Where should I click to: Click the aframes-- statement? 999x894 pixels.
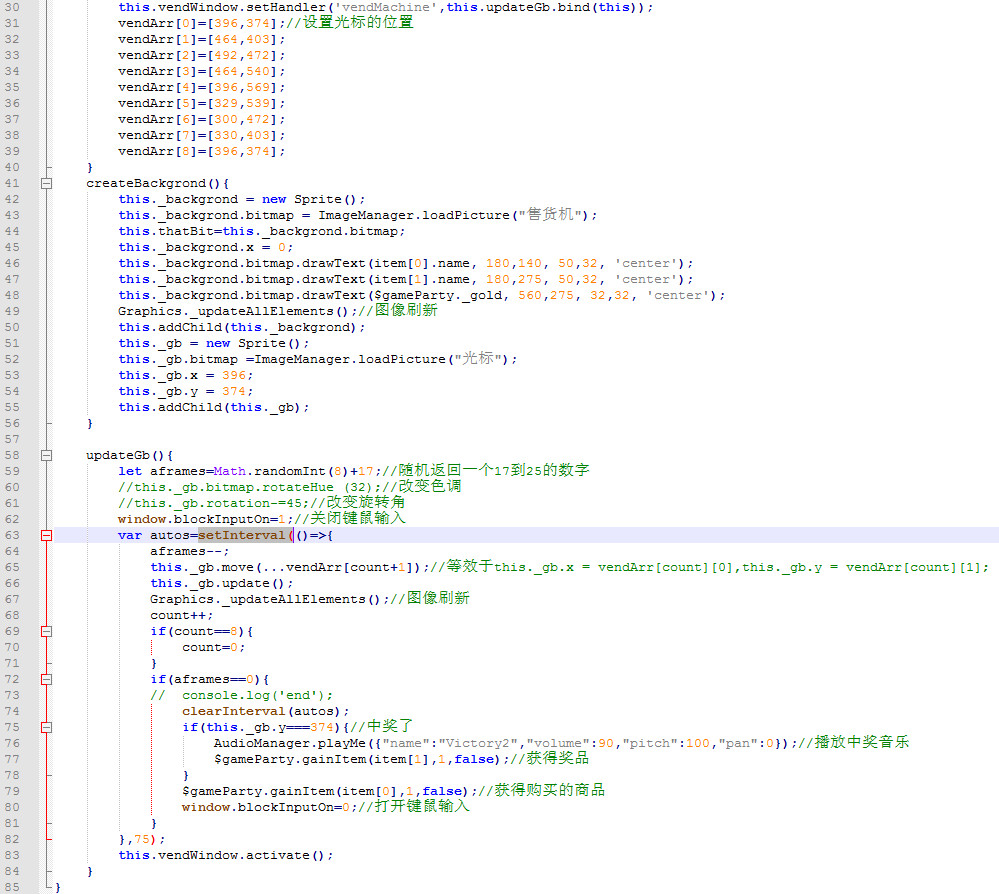tap(189, 551)
